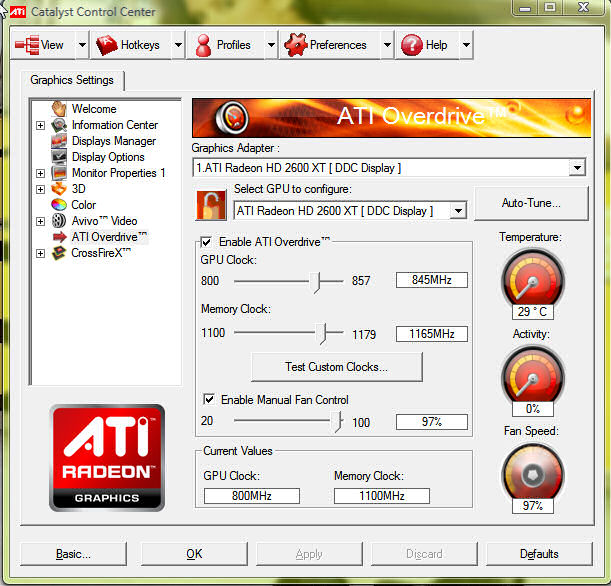Viewport: 611px width, 586px height.
Task: Click the Test Custom Clocks button
Action: tap(337, 367)
